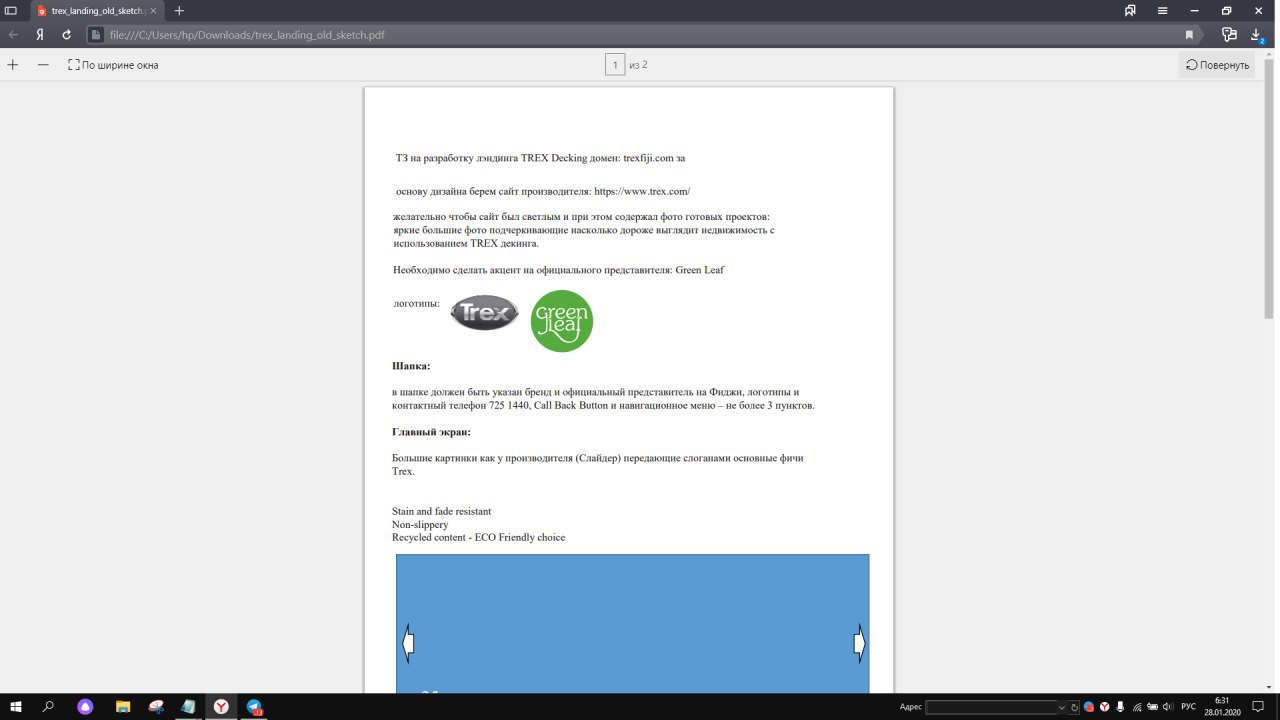
Task: Click 'Recycled content - ECO Friendly choice' line
Action: [x=478, y=537]
